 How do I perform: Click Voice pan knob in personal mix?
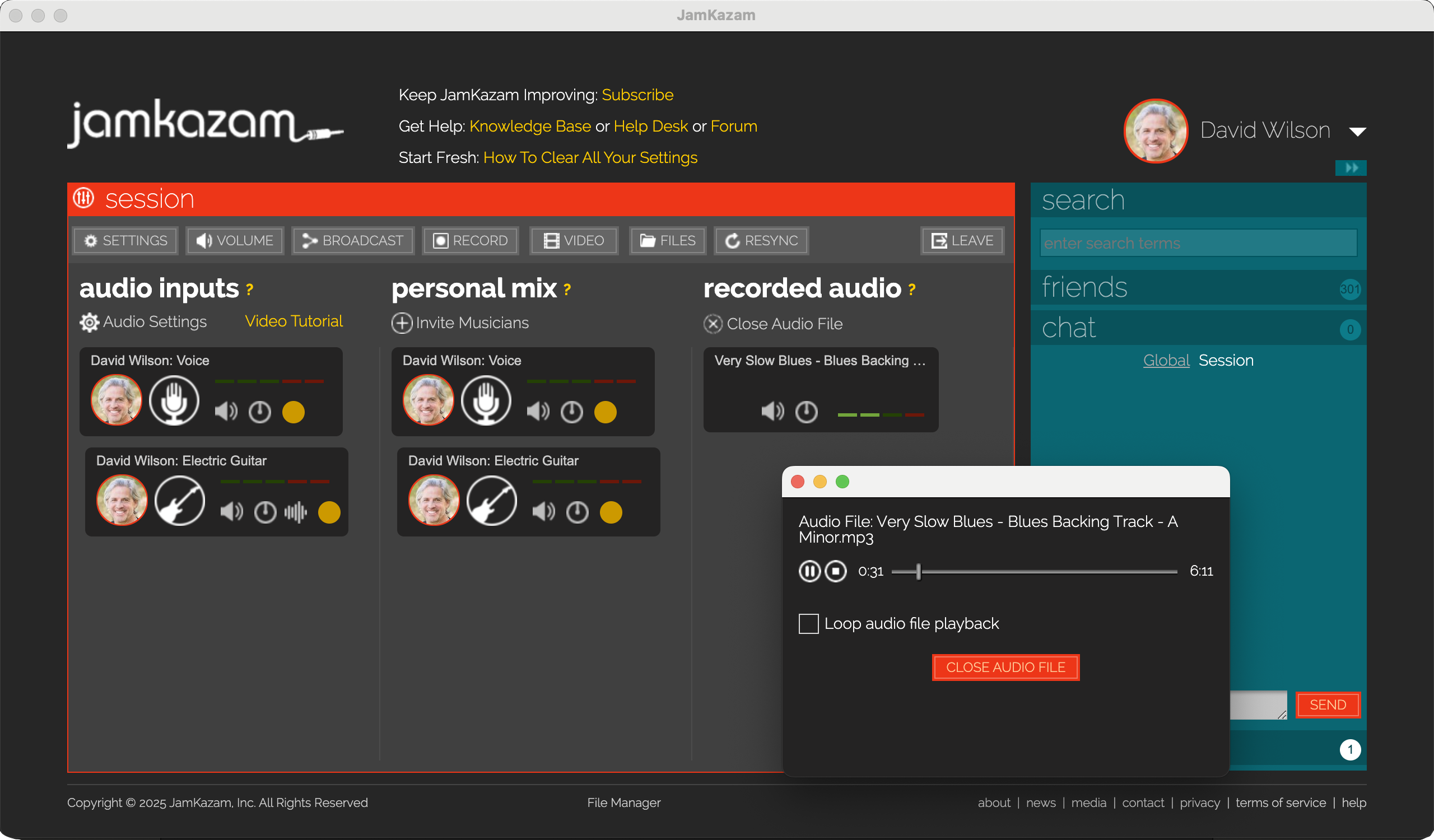[571, 412]
